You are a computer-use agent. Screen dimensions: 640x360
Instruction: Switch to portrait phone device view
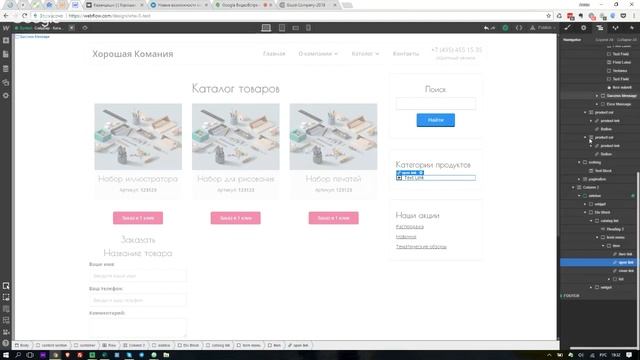[309, 28]
